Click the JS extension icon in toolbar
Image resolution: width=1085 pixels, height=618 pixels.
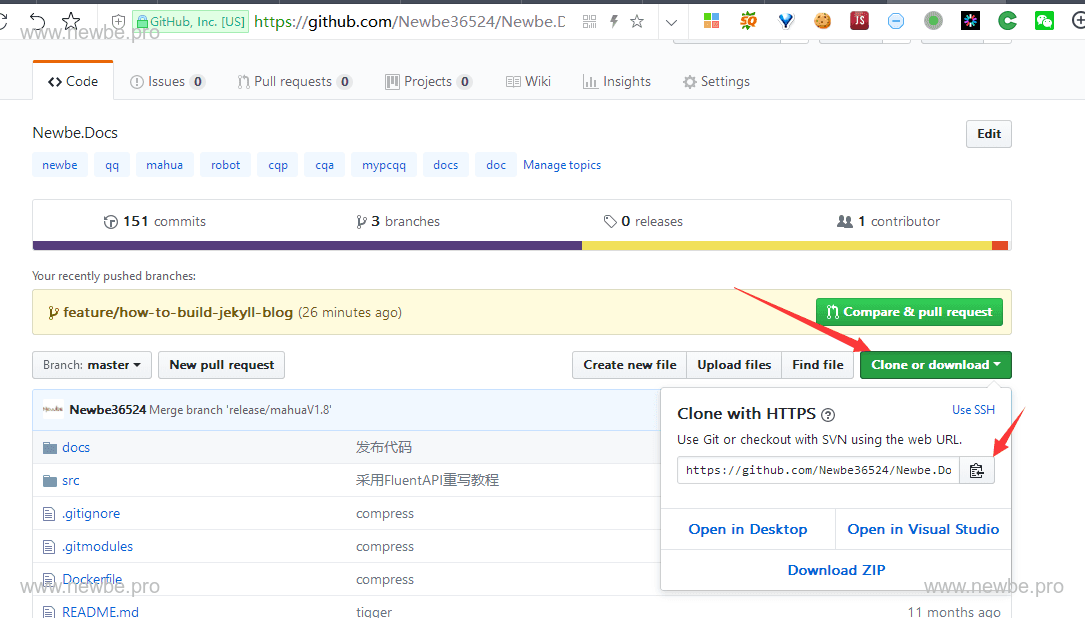859,21
